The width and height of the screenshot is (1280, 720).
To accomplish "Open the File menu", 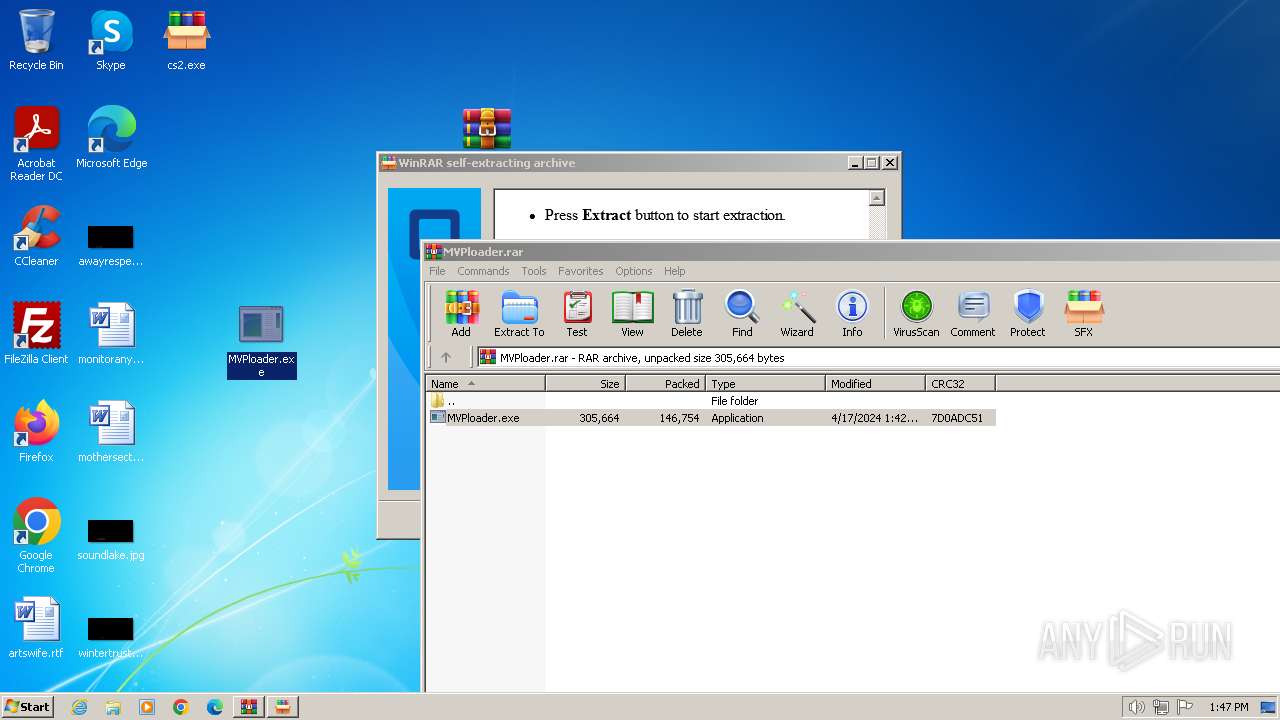I will pyautogui.click(x=437, y=271).
